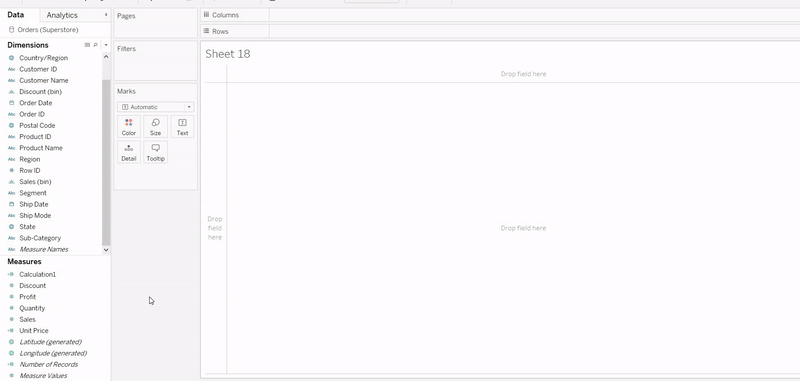The width and height of the screenshot is (800, 381).
Task: Open the Automatic mark type dropdown
Action: (156, 107)
